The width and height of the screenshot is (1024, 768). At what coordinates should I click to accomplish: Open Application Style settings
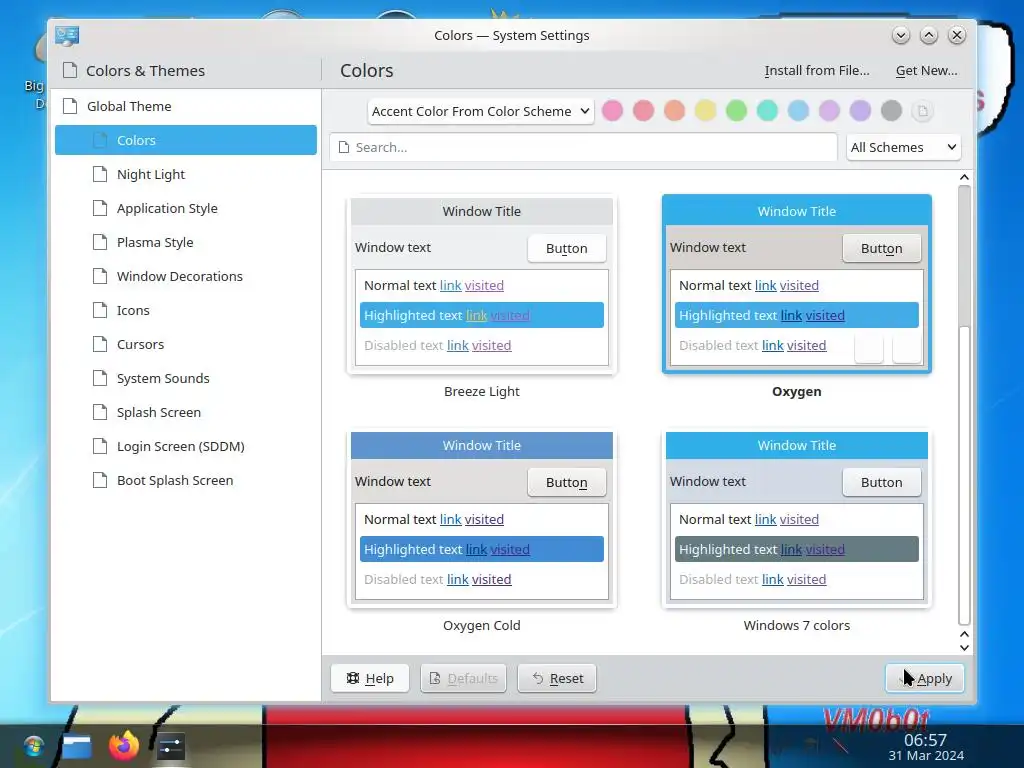click(185, 208)
